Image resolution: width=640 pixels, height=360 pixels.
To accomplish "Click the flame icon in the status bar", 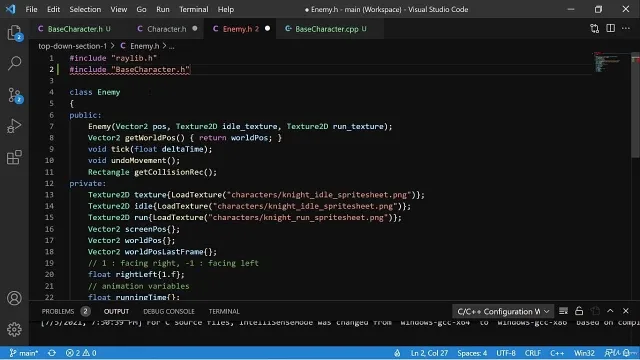I will pos(397,353).
